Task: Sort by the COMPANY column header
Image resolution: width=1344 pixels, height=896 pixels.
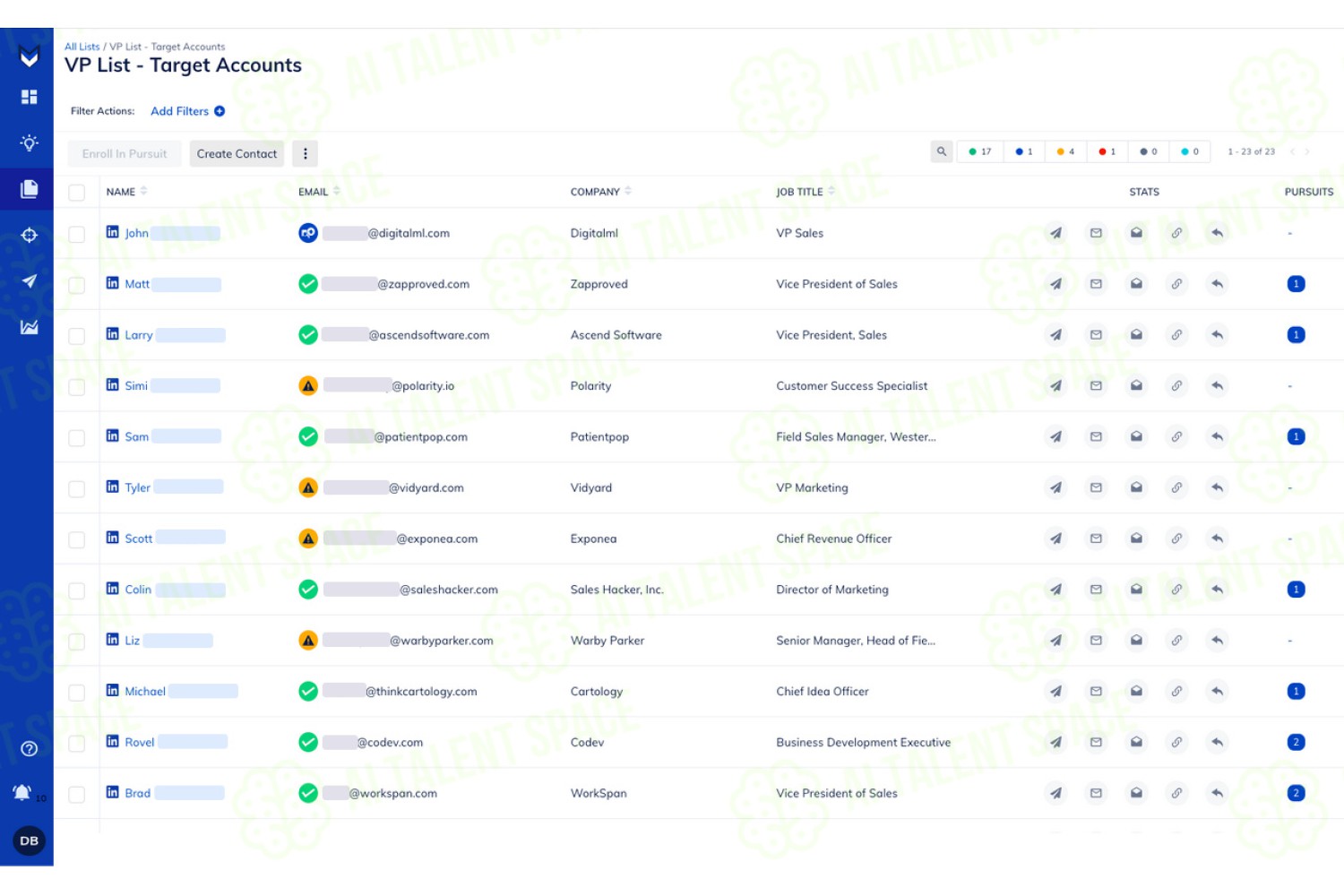Action: (x=601, y=192)
